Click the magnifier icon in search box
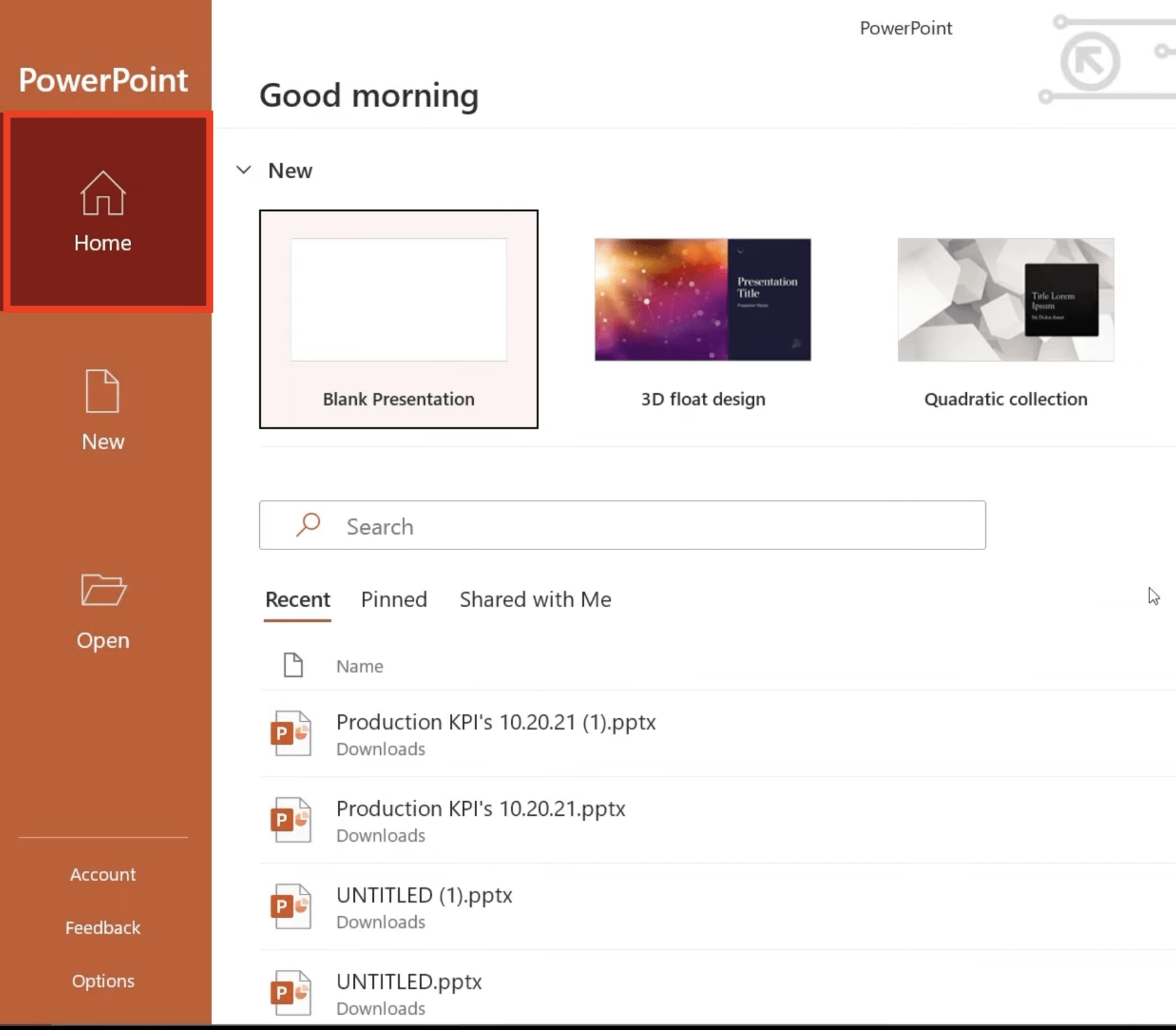The width and height of the screenshot is (1176, 1030). click(x=309, y=525)
